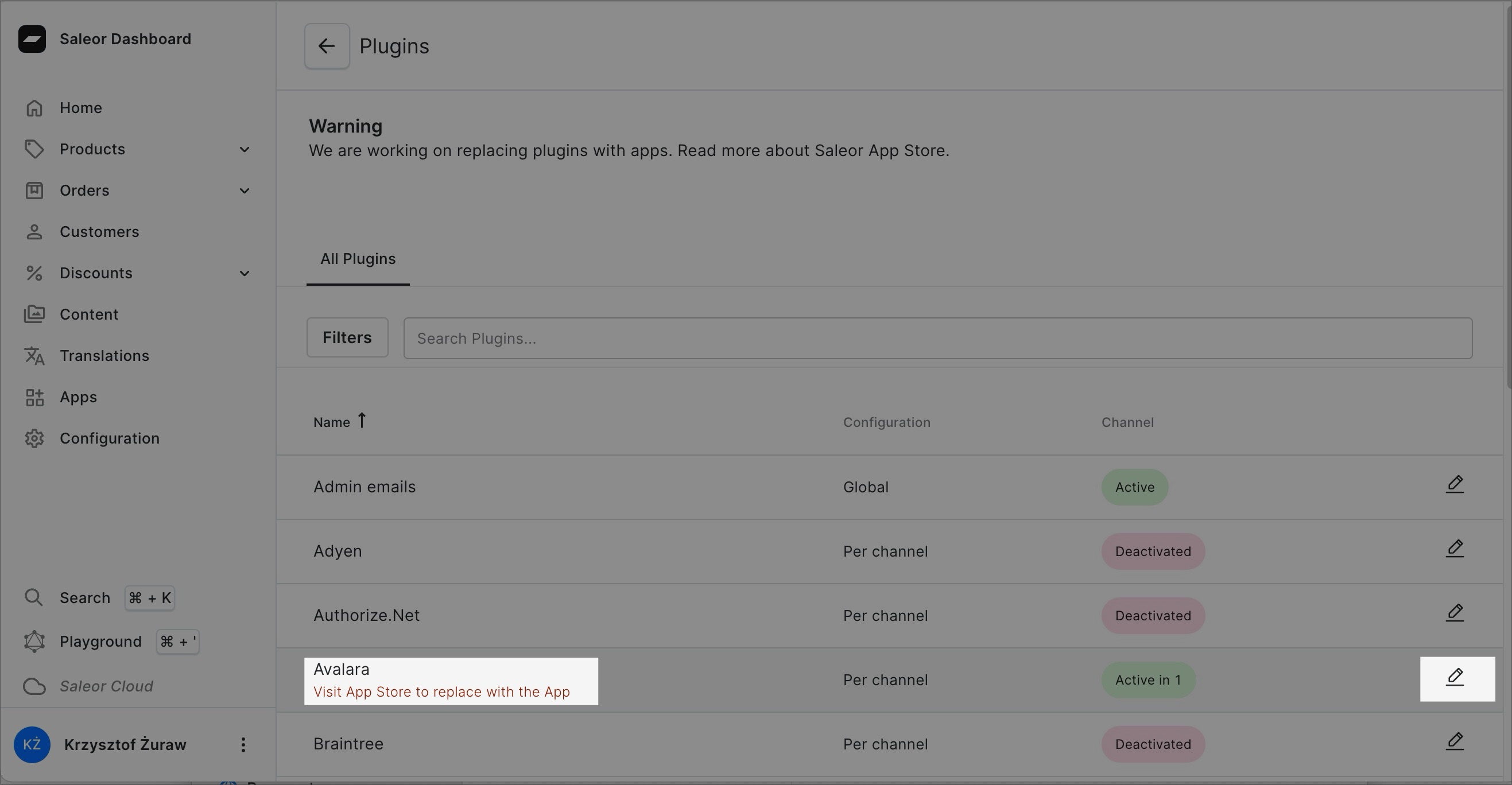This screenshot has height=785, width=1512.
Task: Open Configuration in the sidebar
Action: [x=109, y=439]
